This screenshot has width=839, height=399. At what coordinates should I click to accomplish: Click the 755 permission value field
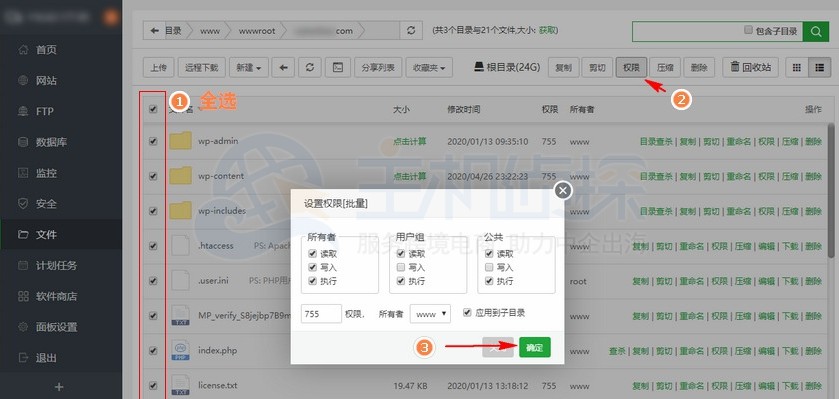click(321, 314)
